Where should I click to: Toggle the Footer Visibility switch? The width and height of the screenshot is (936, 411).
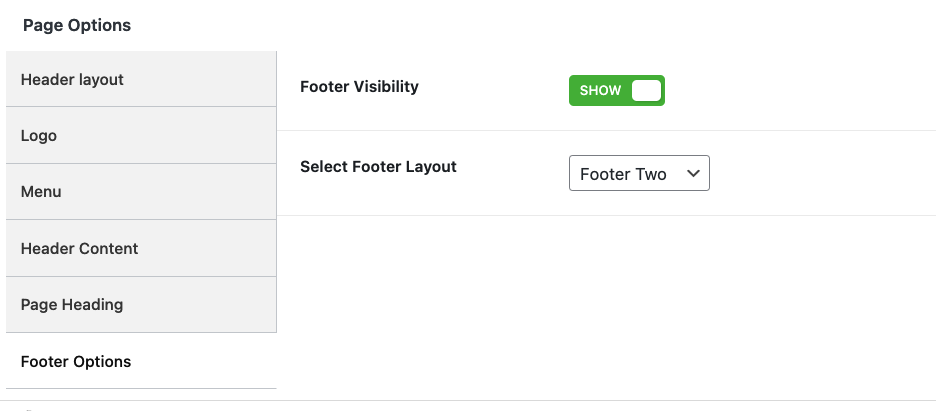616,91
